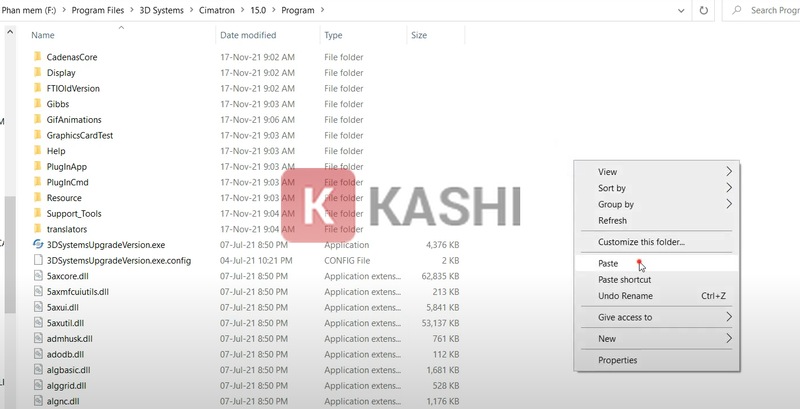This screenshot has height=409, width=800.
Task: Click the Cimatron breadcrumb in address bar
Action: (234, 10)
